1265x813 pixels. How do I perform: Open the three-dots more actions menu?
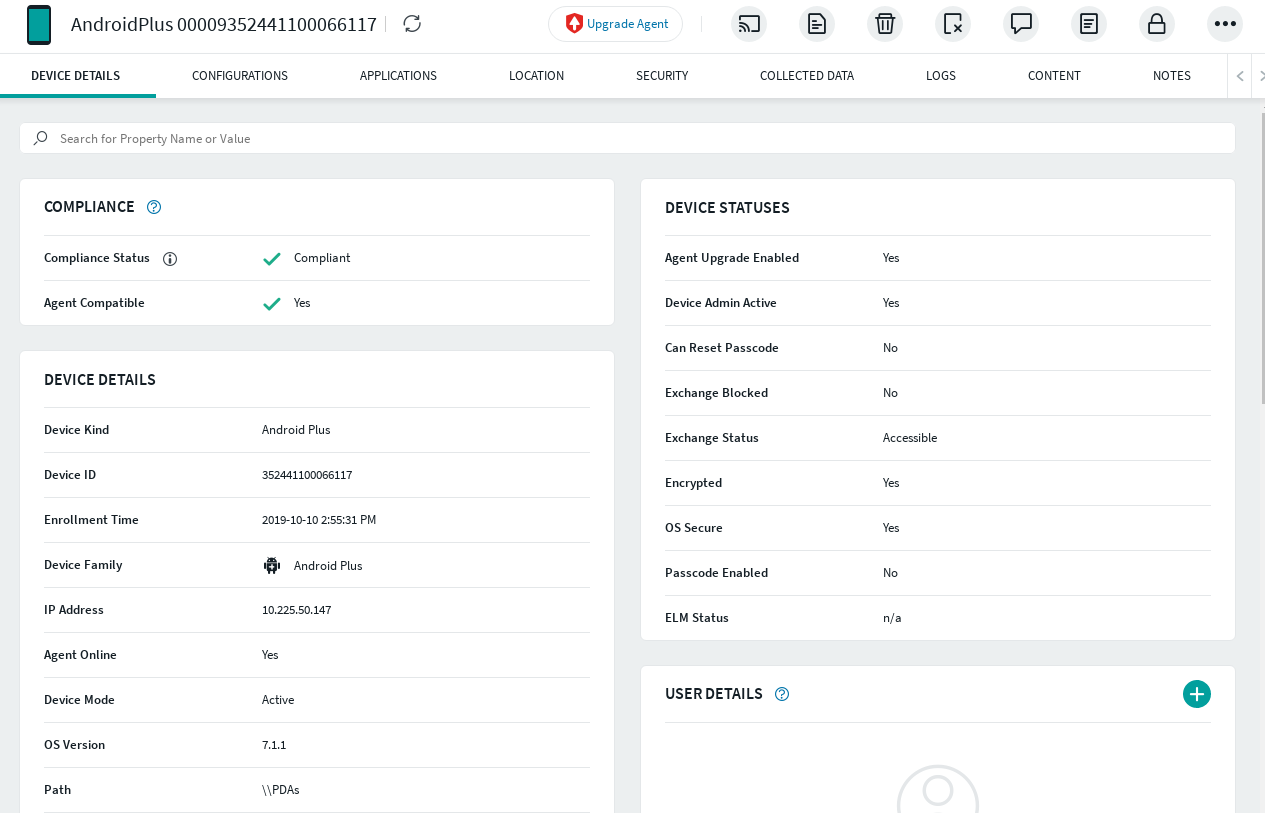coord(1225,24)
